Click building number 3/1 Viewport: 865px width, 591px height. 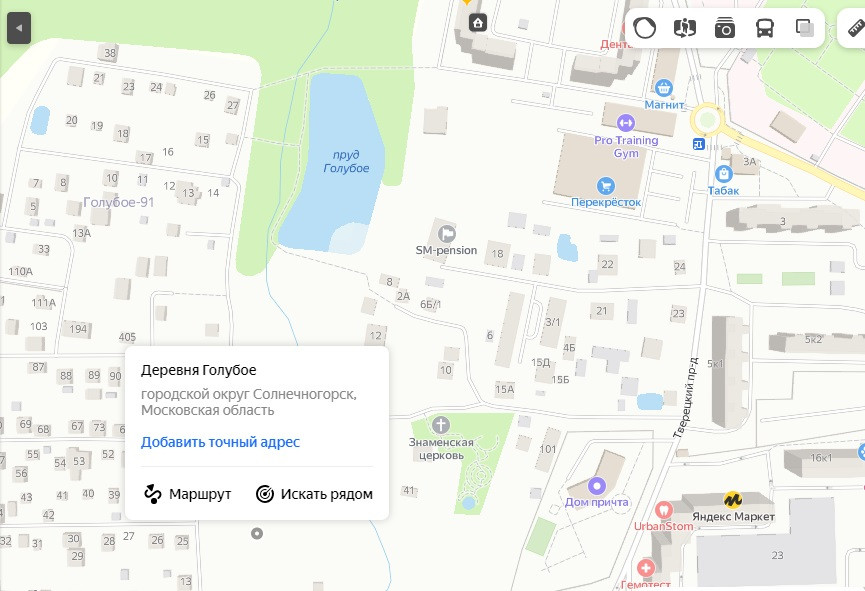(x=553, y=322)
